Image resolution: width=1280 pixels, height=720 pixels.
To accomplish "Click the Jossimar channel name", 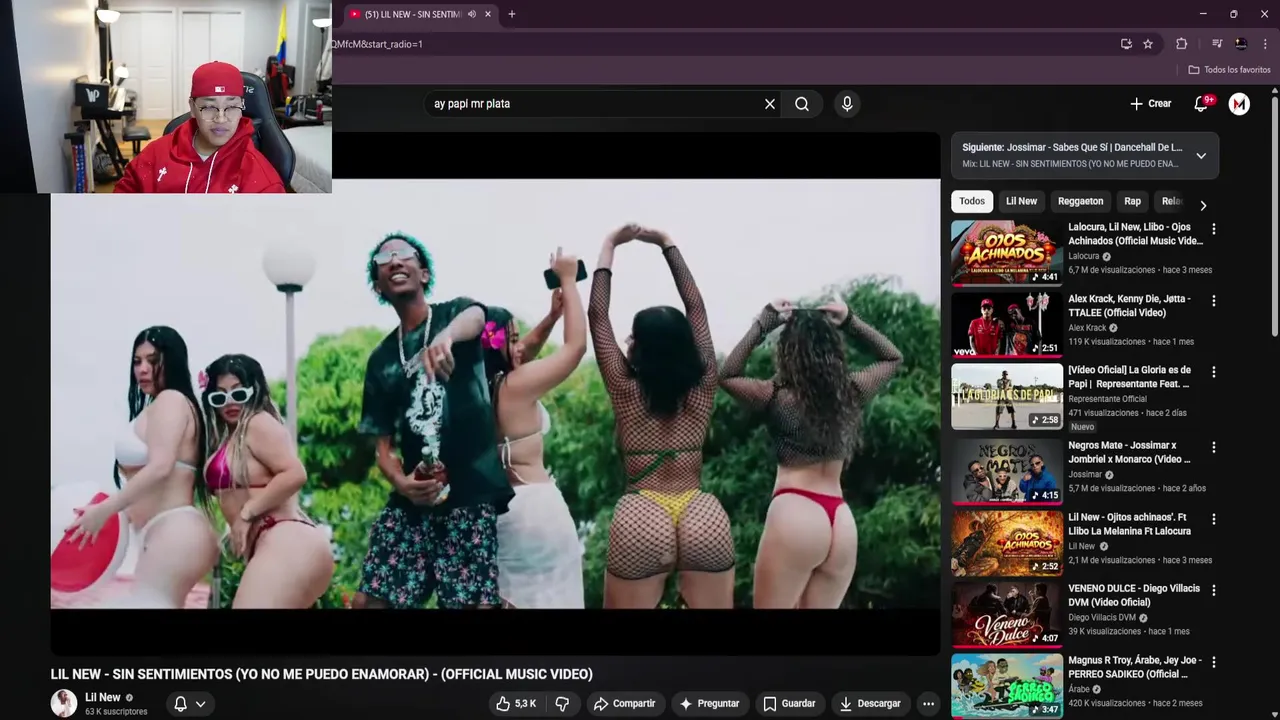I will click(1085, 475).
